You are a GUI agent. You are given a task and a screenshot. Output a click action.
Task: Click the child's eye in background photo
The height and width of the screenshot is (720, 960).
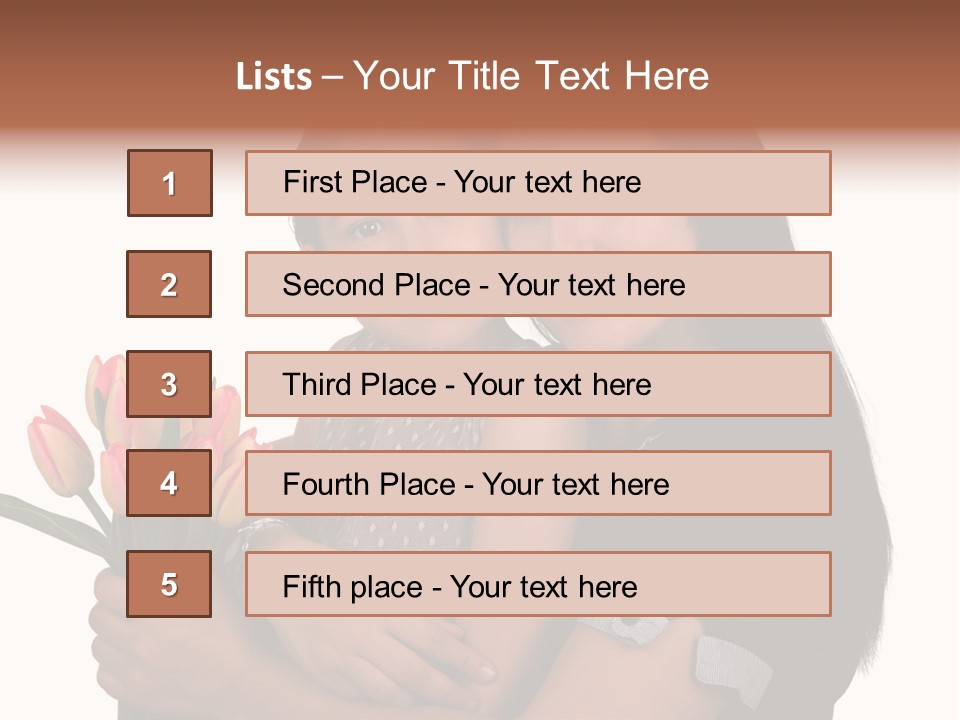pos(367,228)
